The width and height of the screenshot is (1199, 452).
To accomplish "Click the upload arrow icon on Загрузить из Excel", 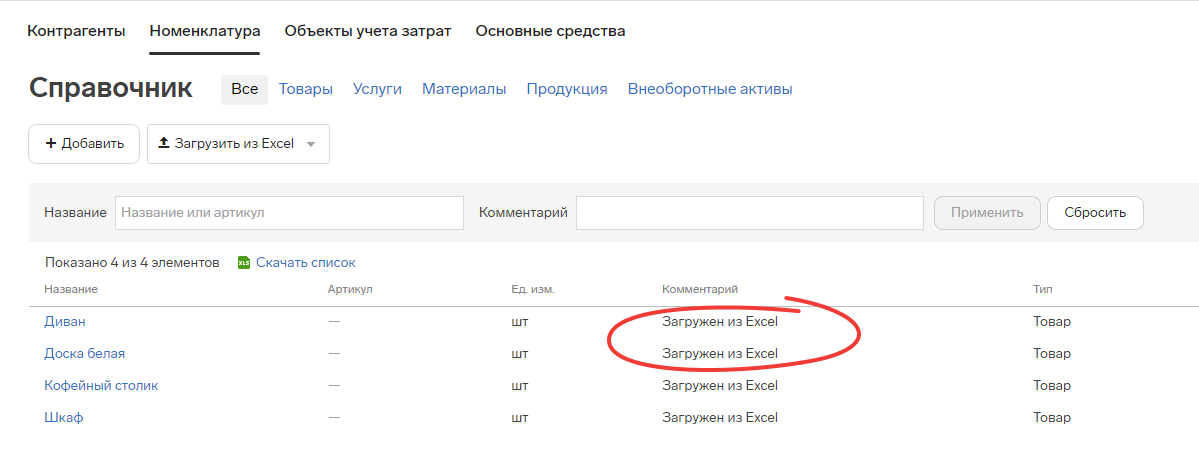I will [x=163, y=143].
